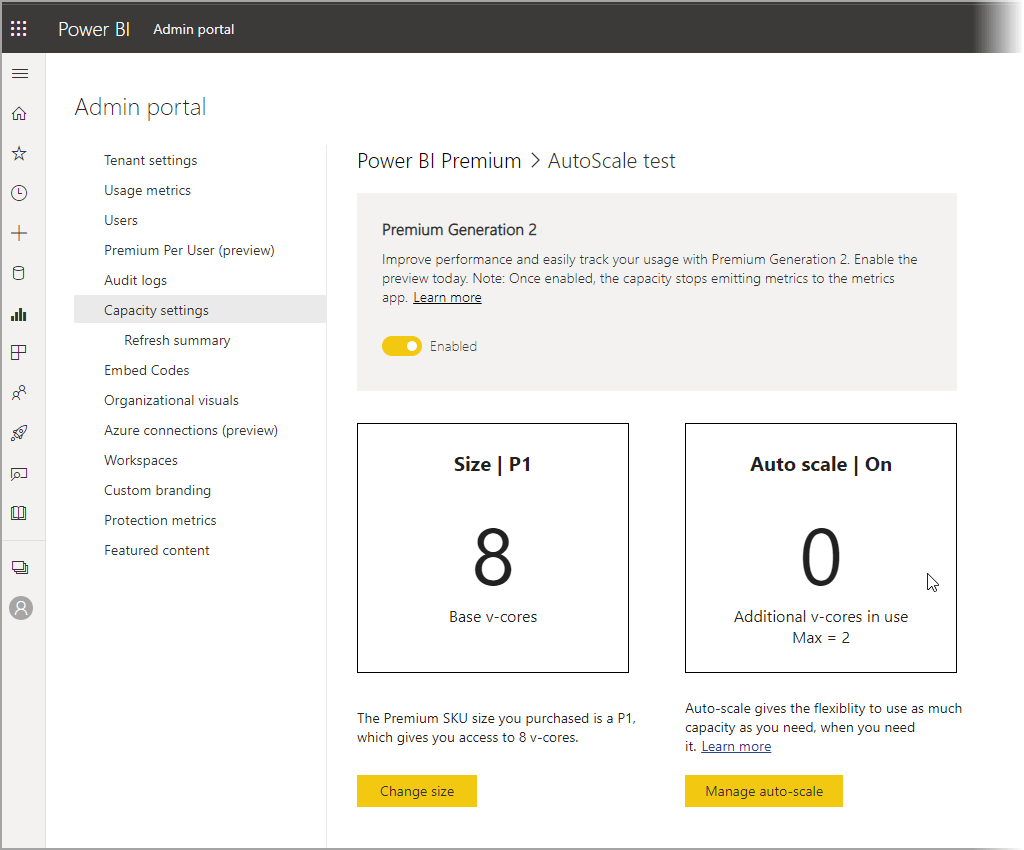
Task: Open Favorites star icon
Action: coord(20,153)
